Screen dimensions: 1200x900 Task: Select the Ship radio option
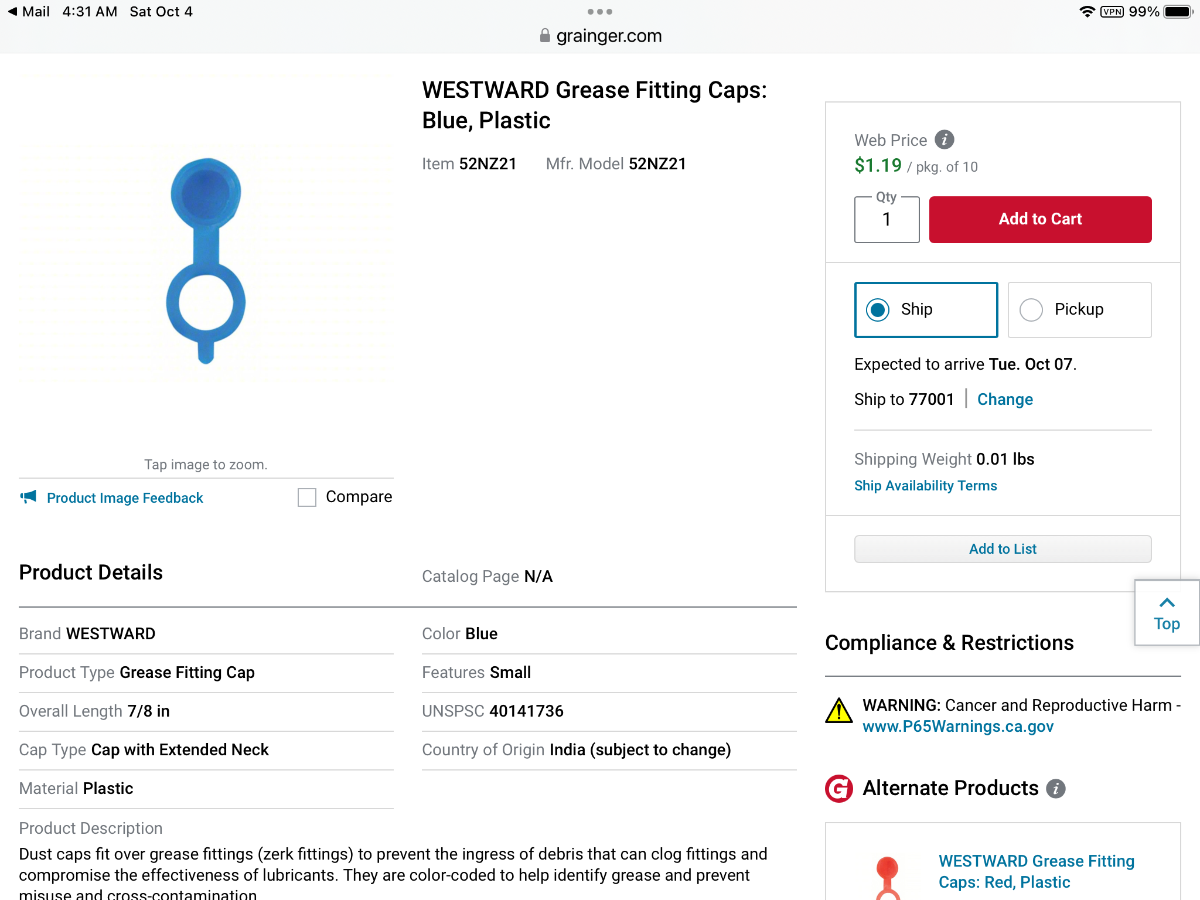pyautogui.click(x=878, y=310)
